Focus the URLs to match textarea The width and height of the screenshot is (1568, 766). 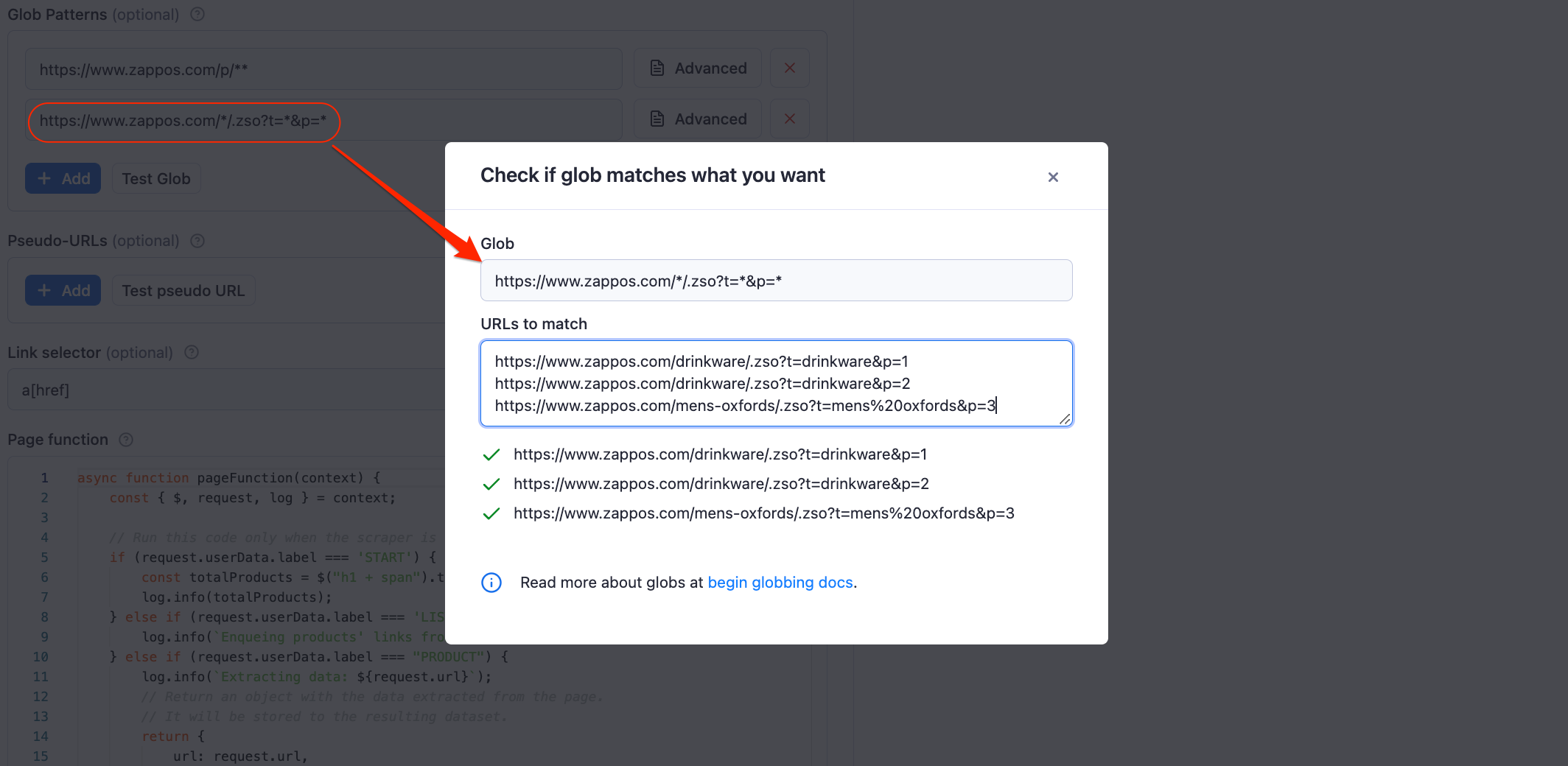(x=776, y=383)
